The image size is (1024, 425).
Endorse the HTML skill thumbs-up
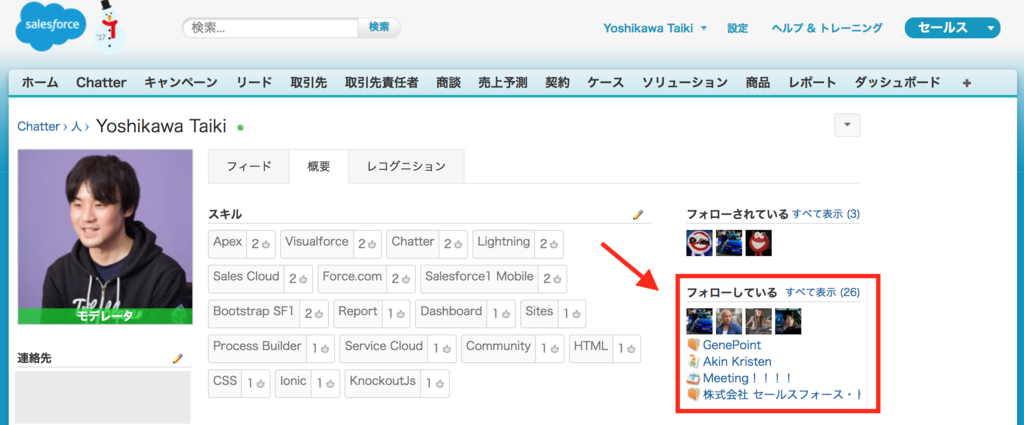click(x=630, y=349)
